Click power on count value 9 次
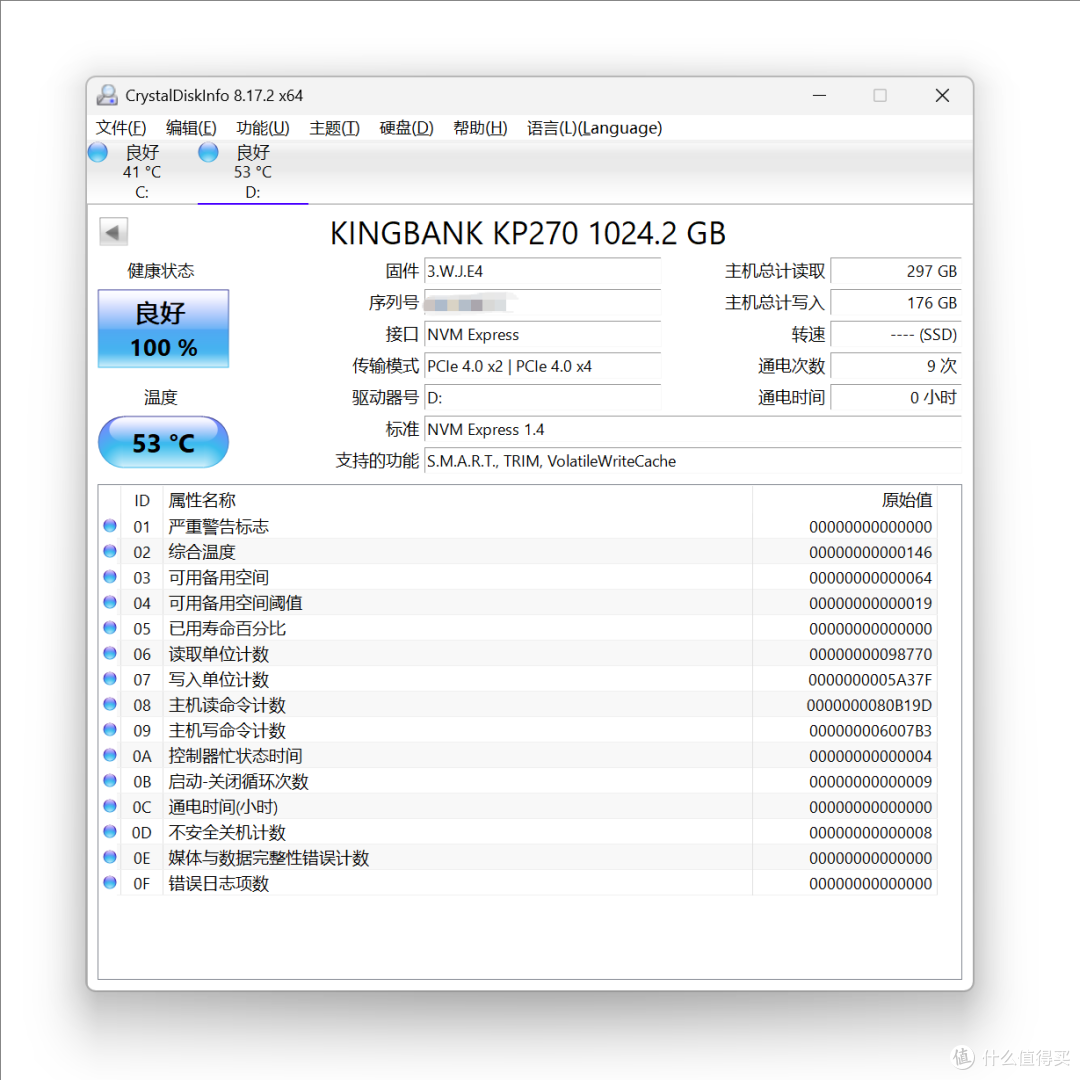The image size is (1080, 1080). [896, 366]
